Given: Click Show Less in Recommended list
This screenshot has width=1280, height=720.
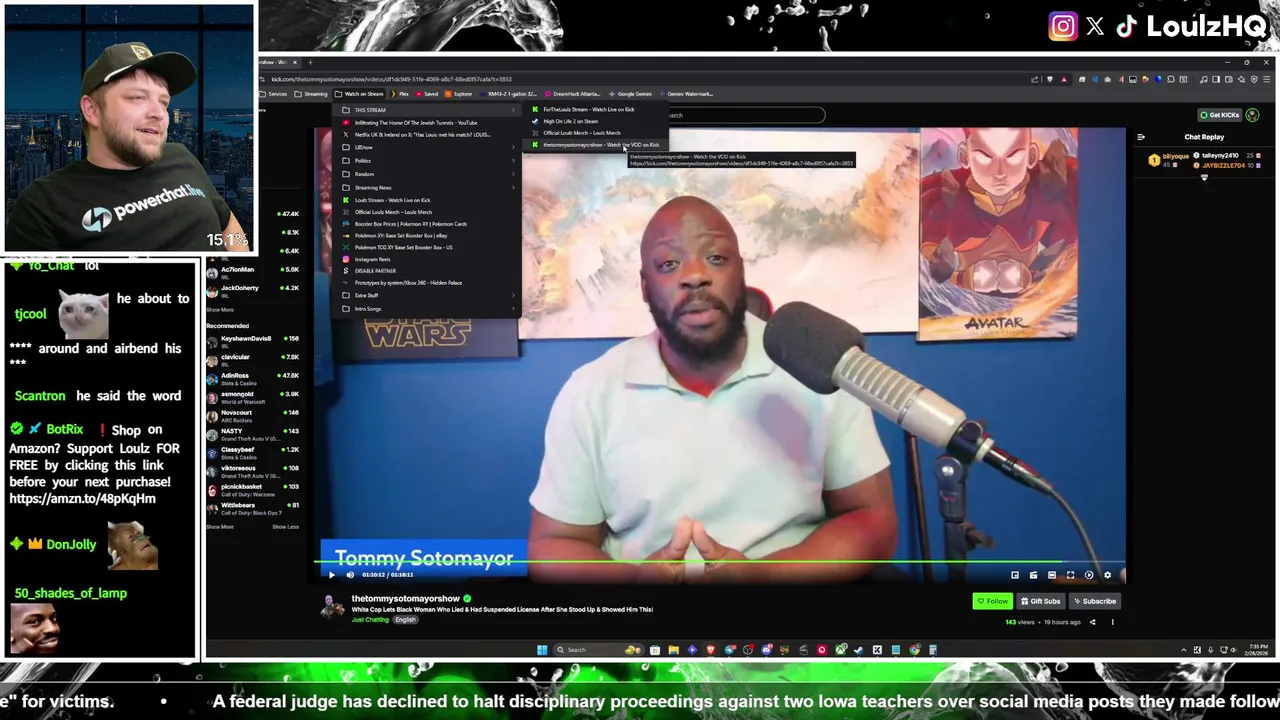Looking at the screenshot, I should 285,526.
